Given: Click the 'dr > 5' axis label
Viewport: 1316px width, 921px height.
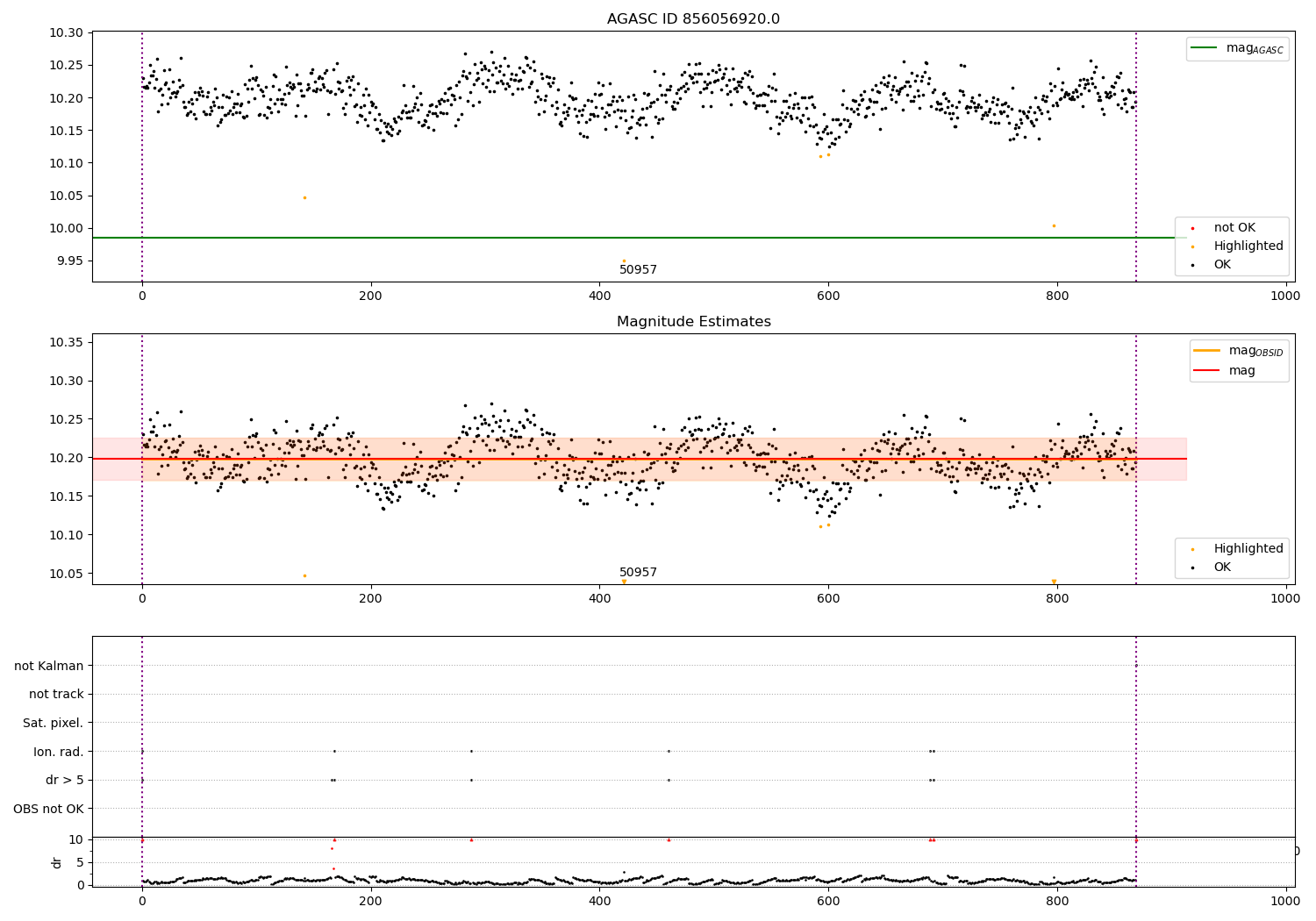Looking at the screenshot, I should 65,780.
